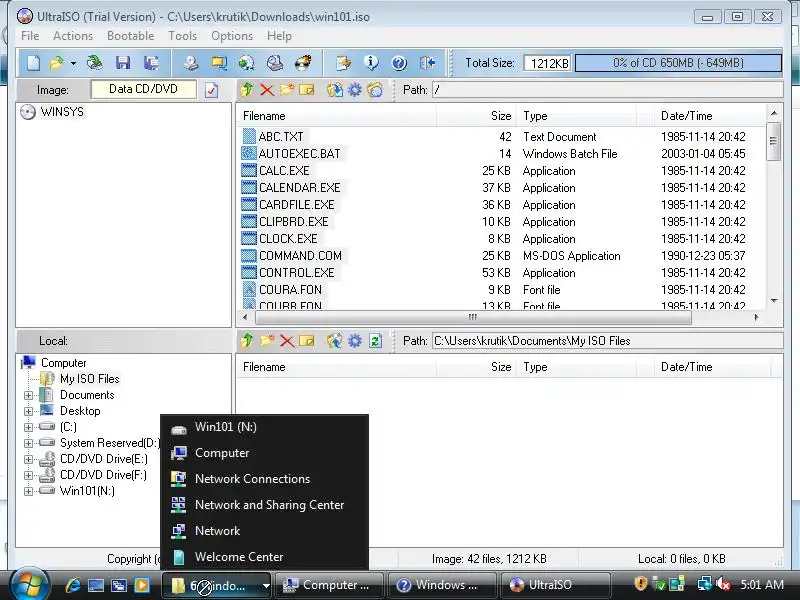Open the Actions menu

[73, 36]
